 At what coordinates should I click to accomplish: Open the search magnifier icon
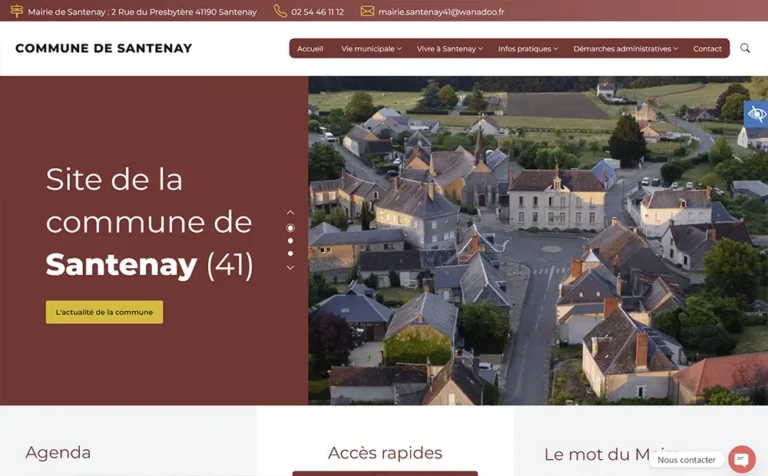click(x=745, y=48)
